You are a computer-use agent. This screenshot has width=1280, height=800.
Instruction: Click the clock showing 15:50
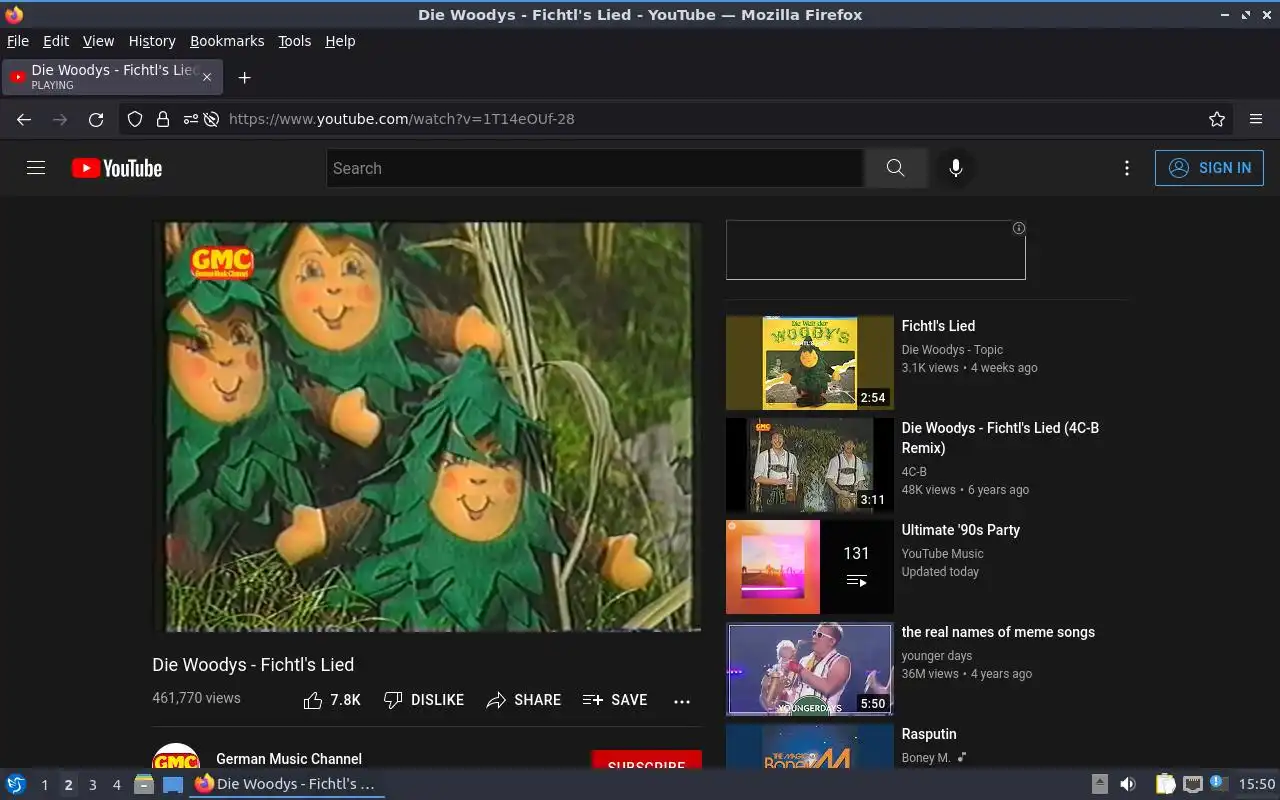[1257, 784]
